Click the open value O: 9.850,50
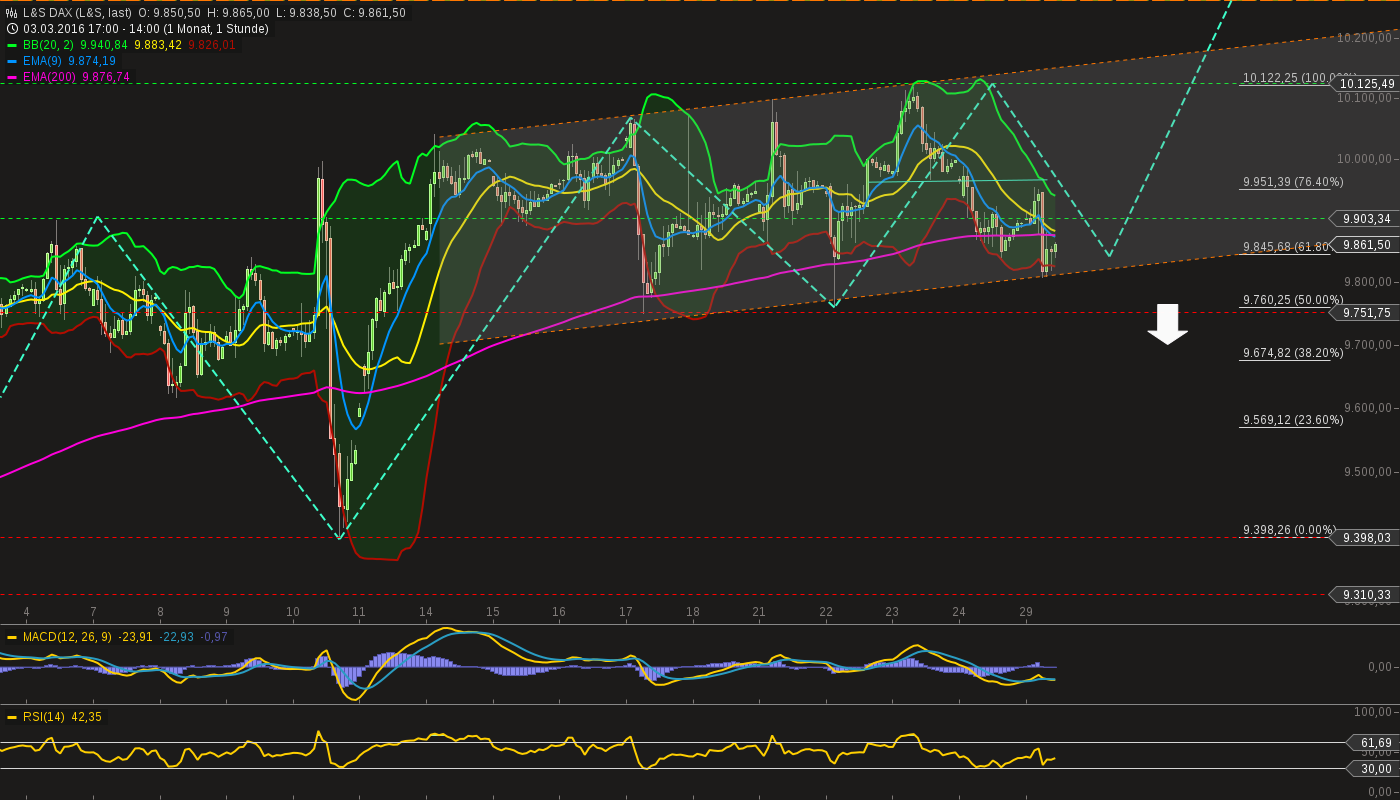This screenshot has width=1400, height=800. click(x=169, y=13)
